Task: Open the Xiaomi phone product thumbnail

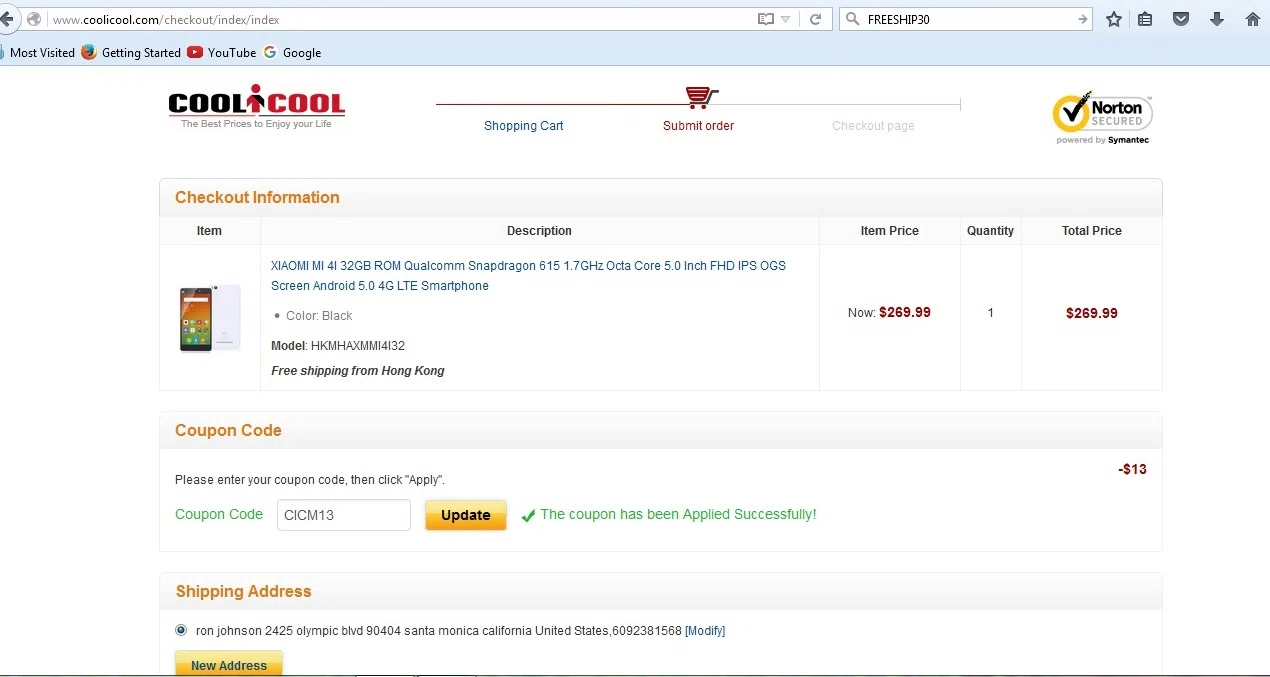Action: click(x=210, y=318)
